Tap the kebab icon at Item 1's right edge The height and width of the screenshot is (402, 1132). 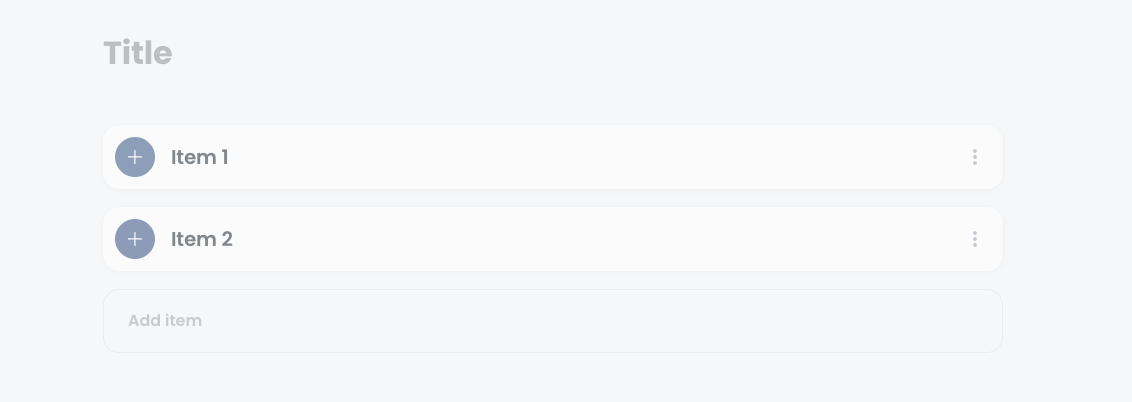tap(975, 157)
